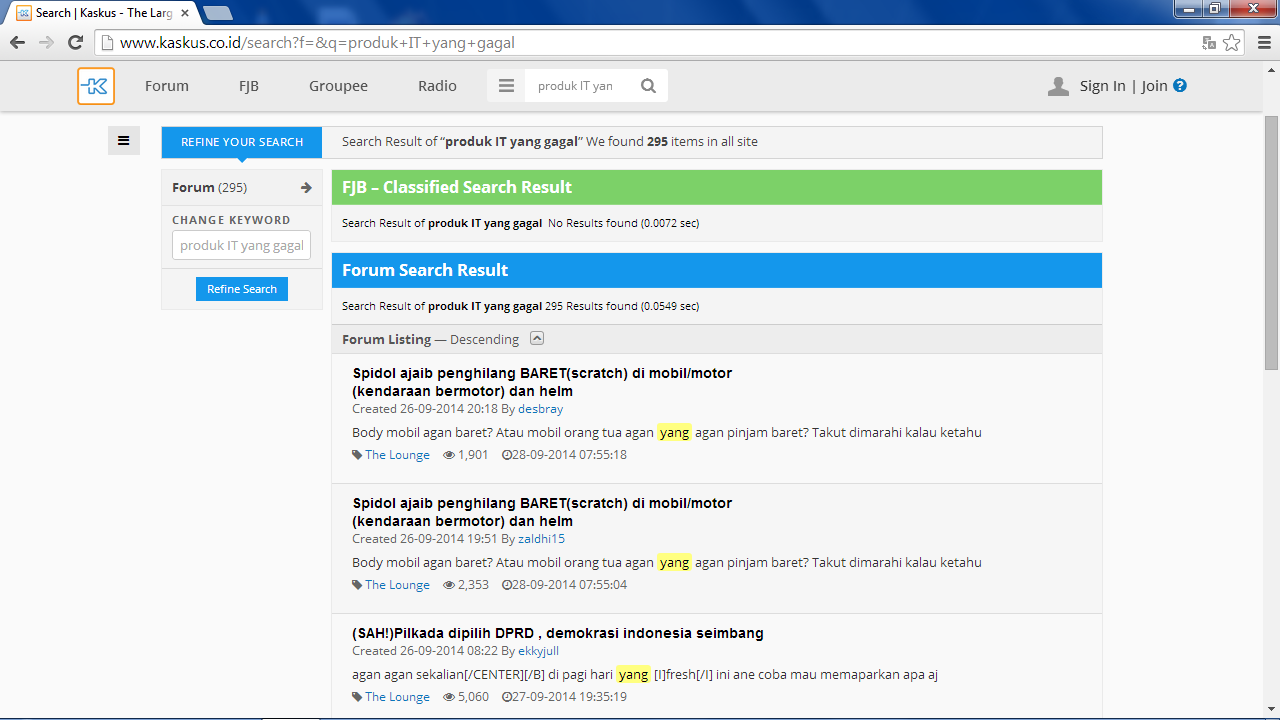The width and height of the screenshot is (1280, 720).
Task: Open The Lounge tag under zaldhi15 thread
Action: click(397, 585)
